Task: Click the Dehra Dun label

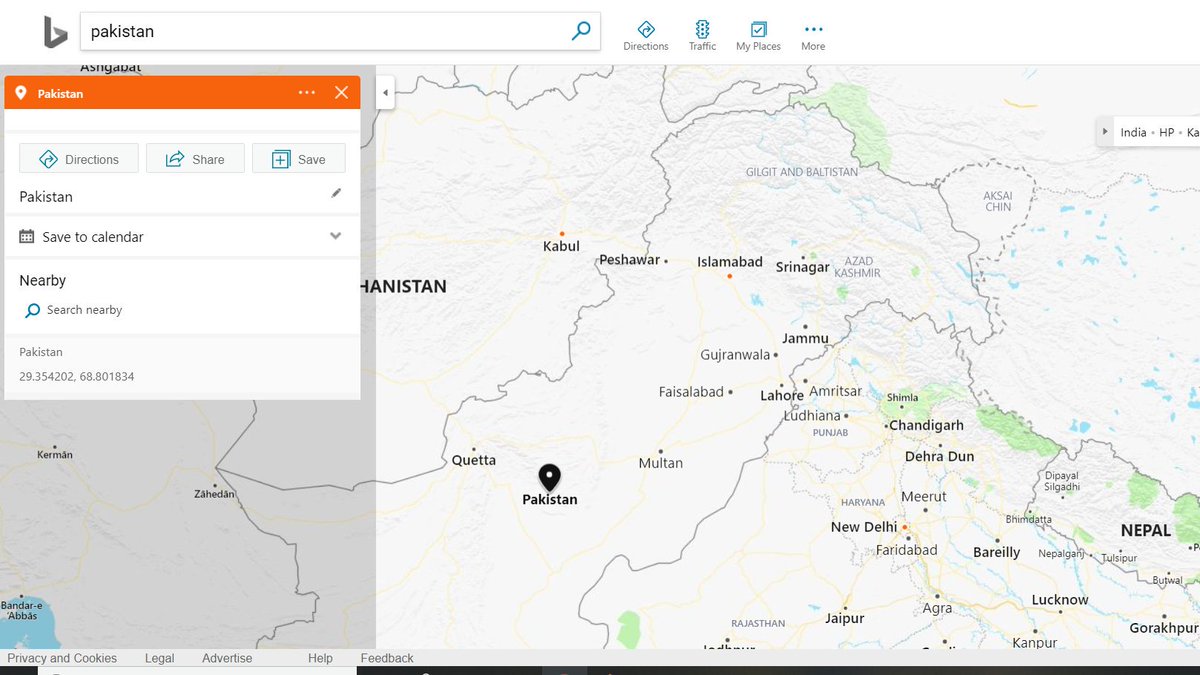Action: 939,456
